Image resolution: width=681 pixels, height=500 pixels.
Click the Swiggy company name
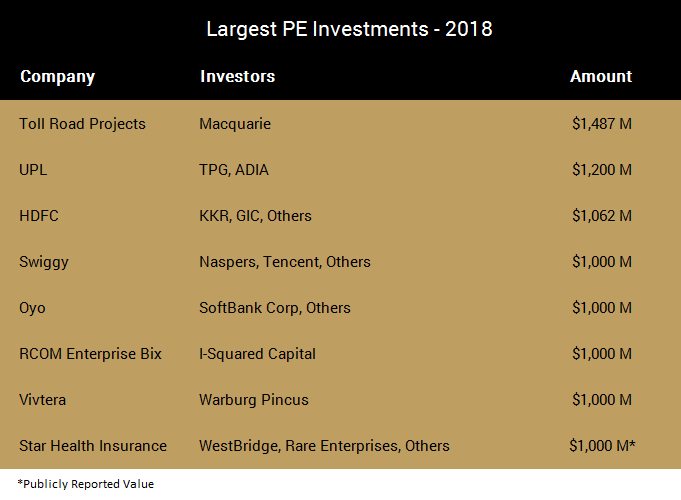pos(43,262)
